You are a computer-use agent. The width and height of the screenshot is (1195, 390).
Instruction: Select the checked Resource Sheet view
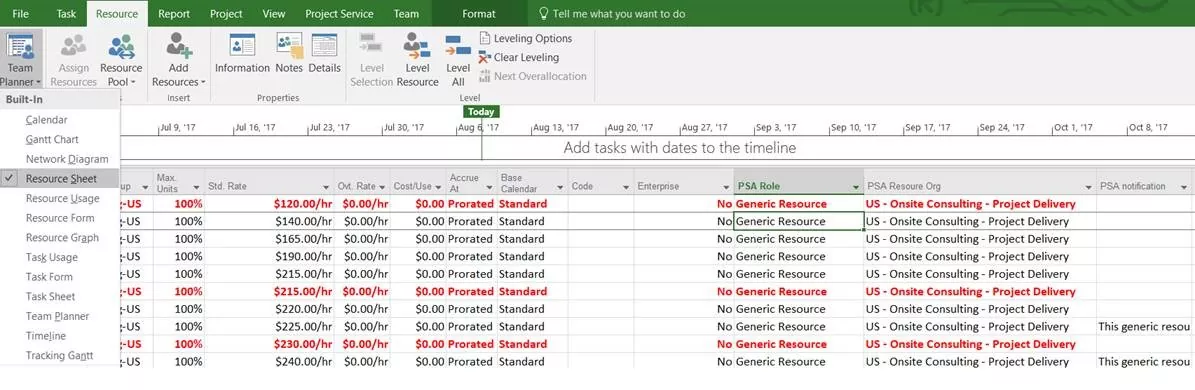click(59, 179)
